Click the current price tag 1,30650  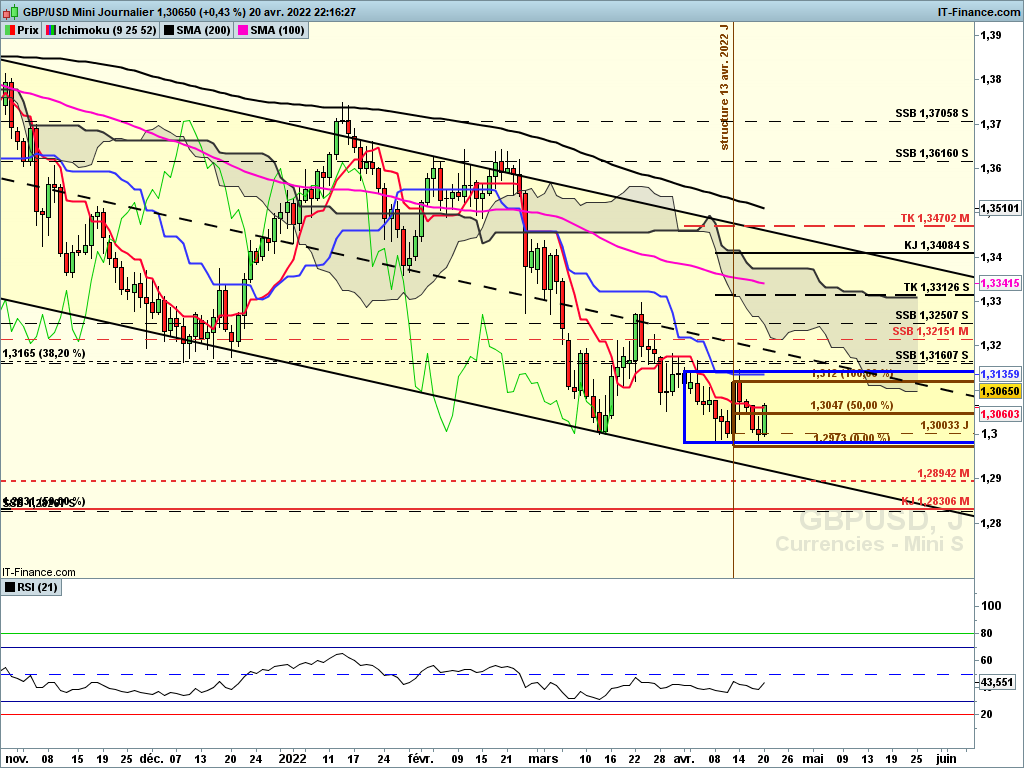(x=998, y=391)
